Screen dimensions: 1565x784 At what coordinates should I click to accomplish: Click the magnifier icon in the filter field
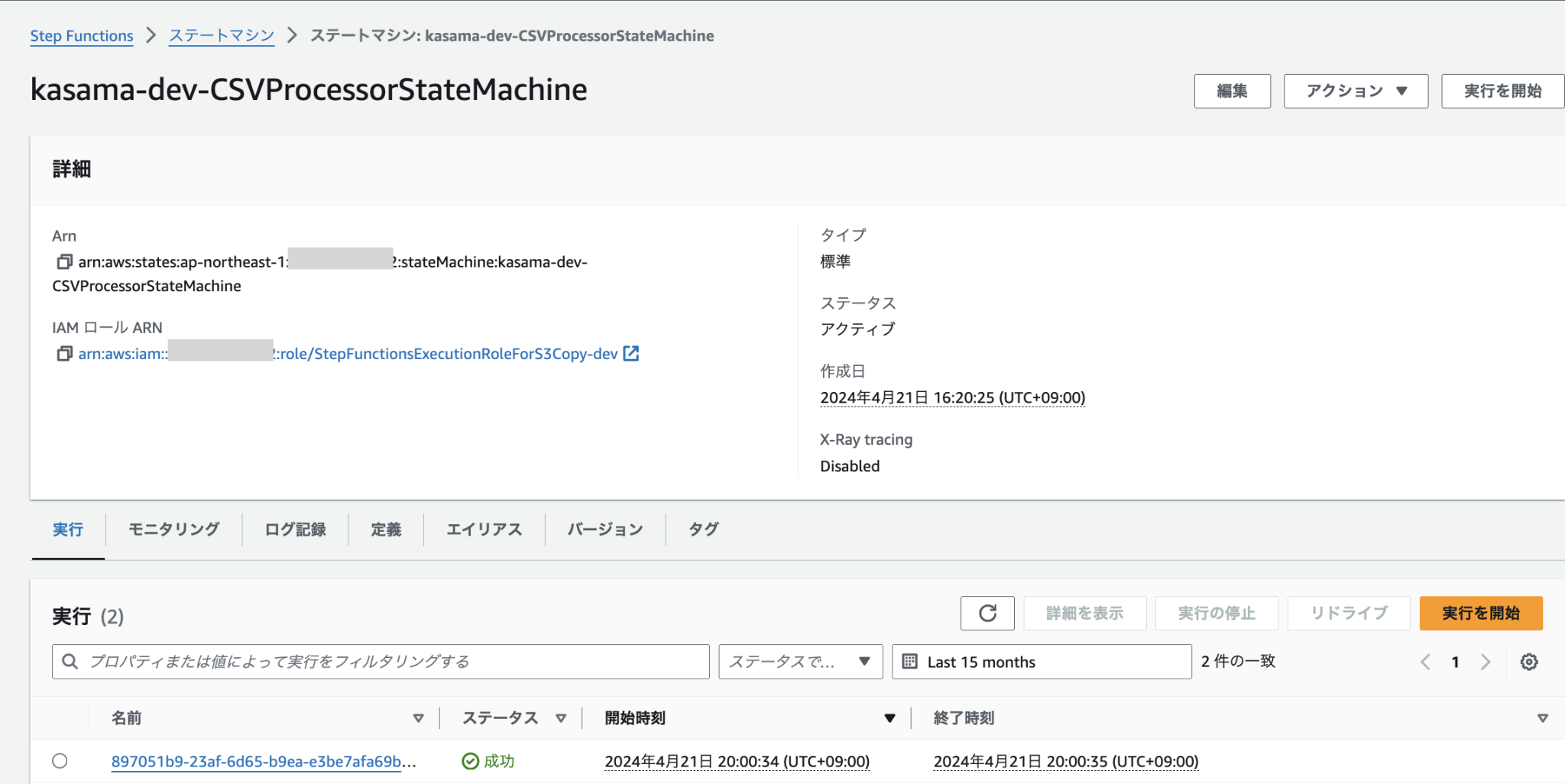coord(70,661)
